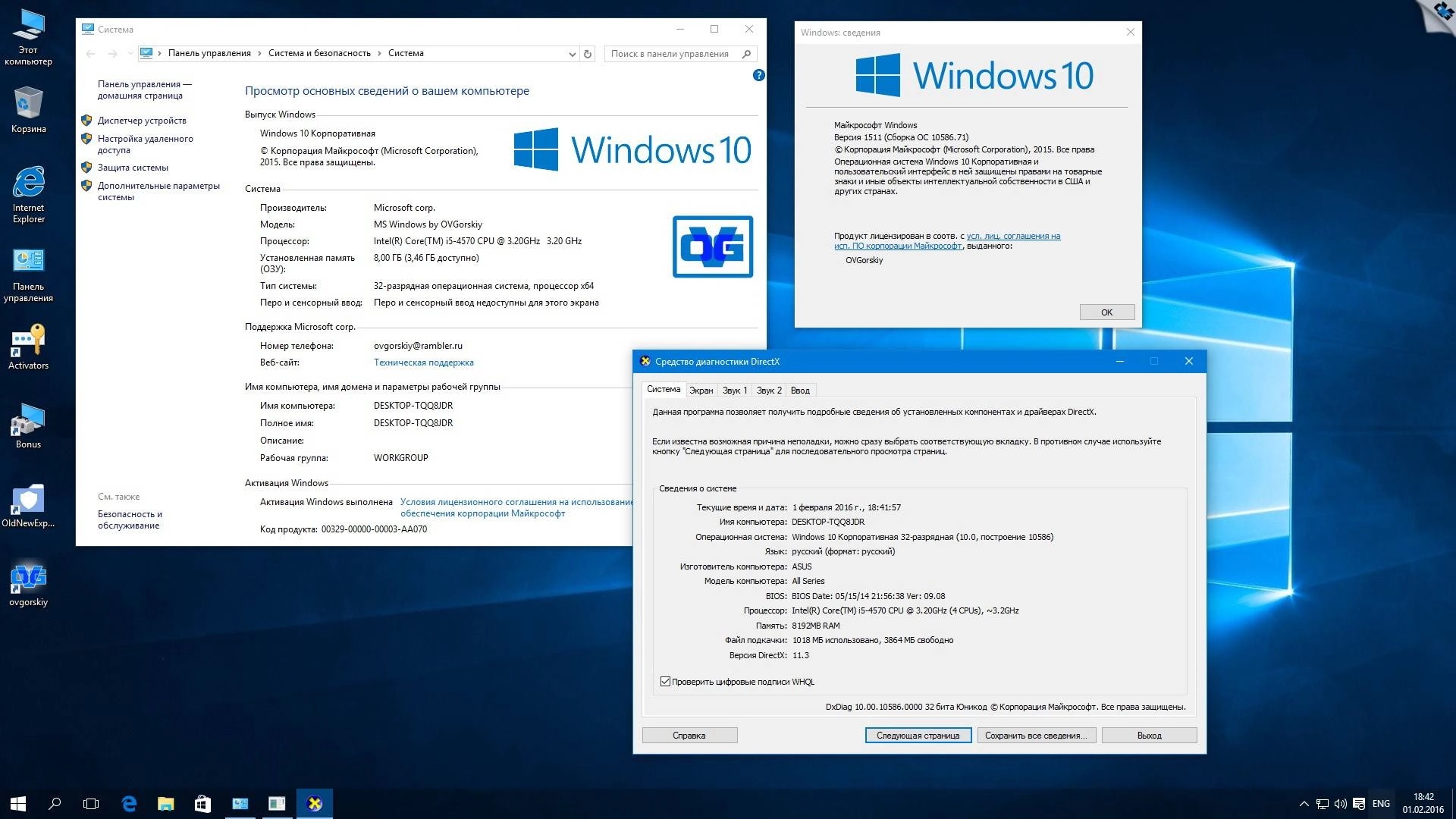This screenshot has width=1456, height=819.
Task: Open Task View on the taskbar
Action: tap(91, 803)
